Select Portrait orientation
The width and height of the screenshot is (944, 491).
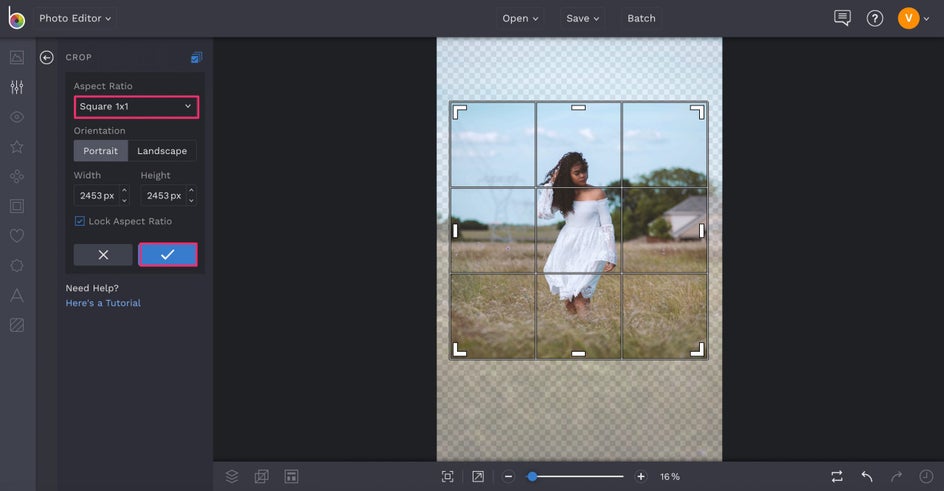pyautogui.click(x=100, y=151)
